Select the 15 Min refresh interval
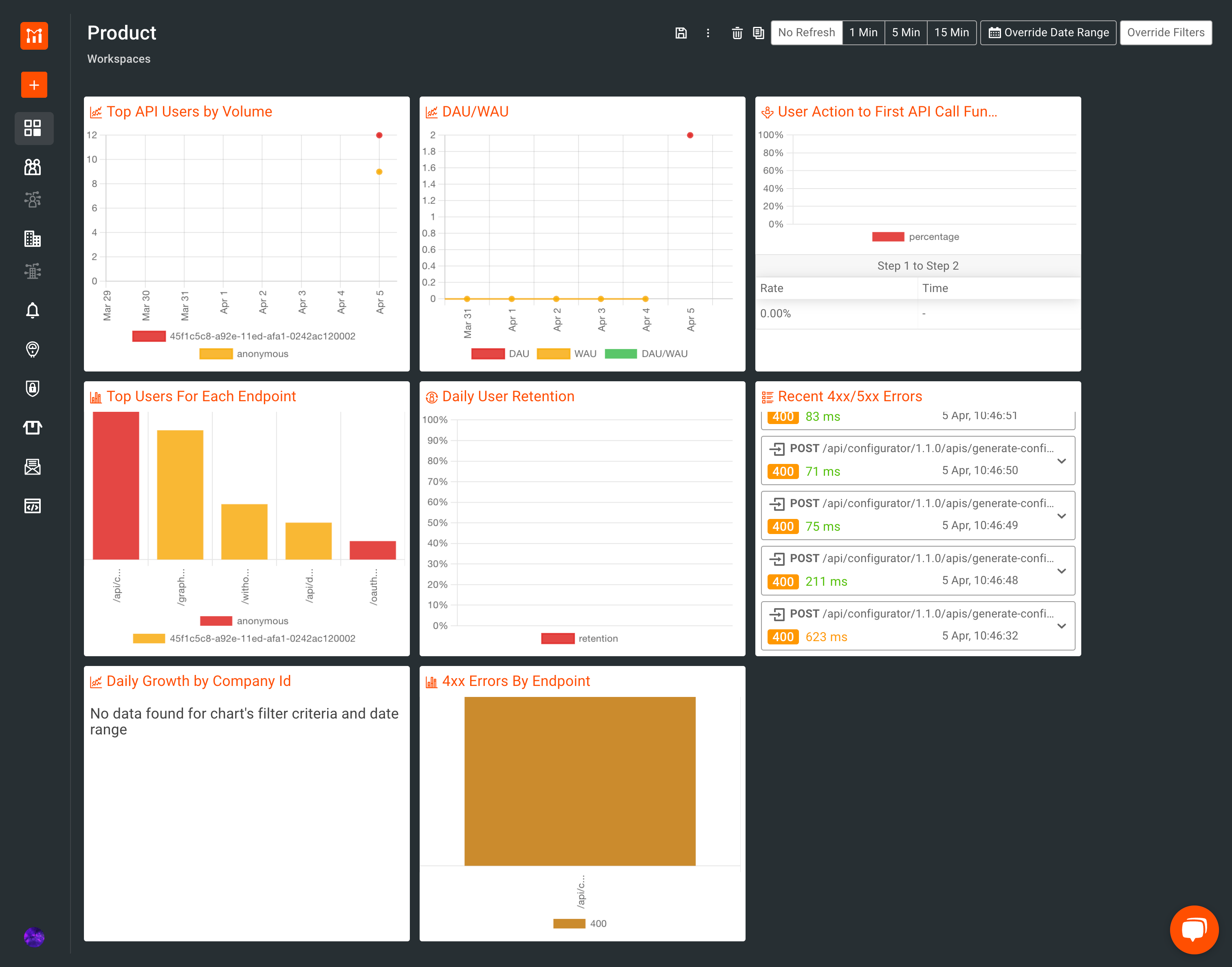 click(951, 33)
